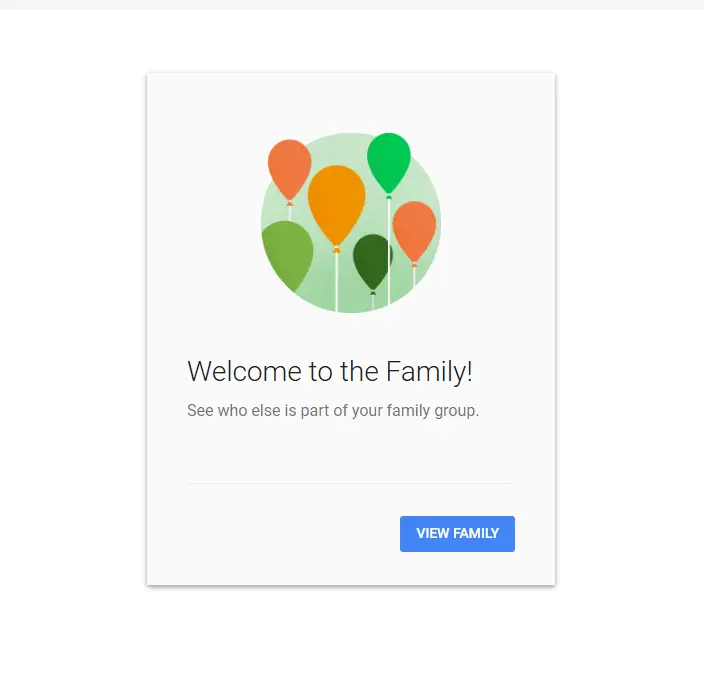Click the long string under the bright green balloon
The height and width of the screenshot is (680, 704).
pyautogui.click(x=389, y=251)
